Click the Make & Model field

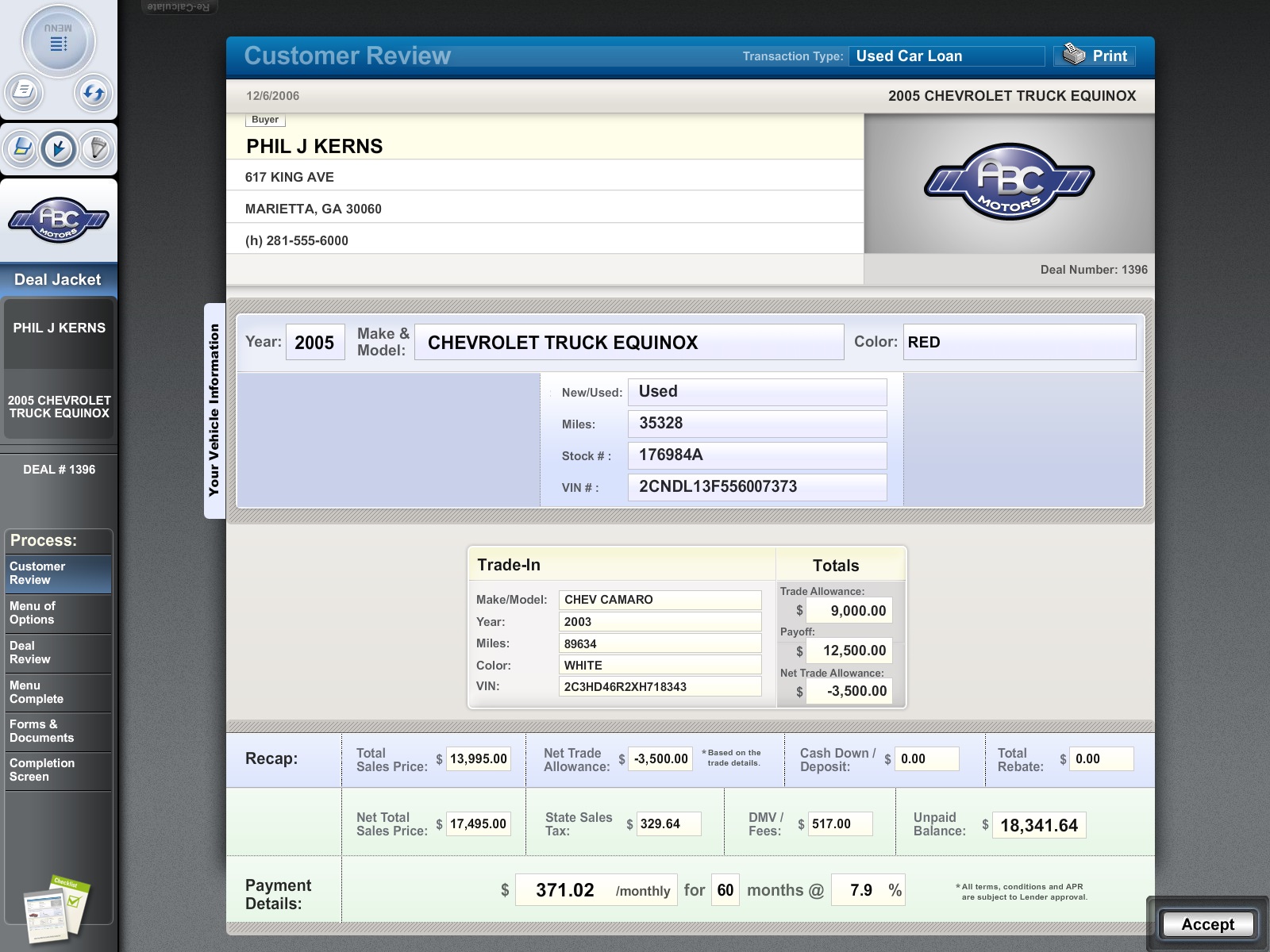(629, 343)
